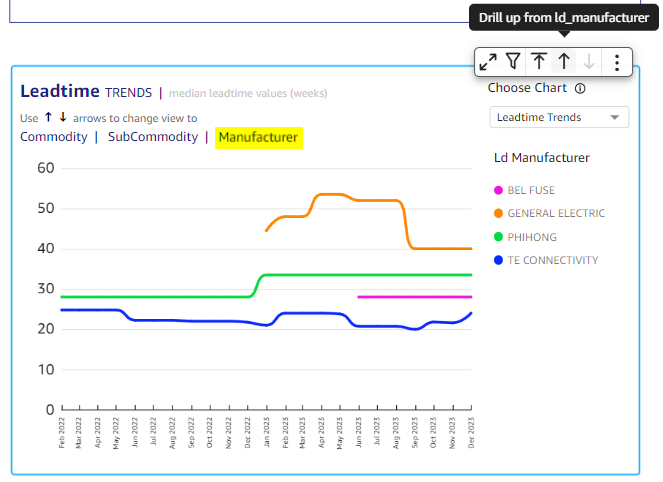Open the Leadtime Trends chart dropdown
663x482 pixels.
tap(558, 117)
